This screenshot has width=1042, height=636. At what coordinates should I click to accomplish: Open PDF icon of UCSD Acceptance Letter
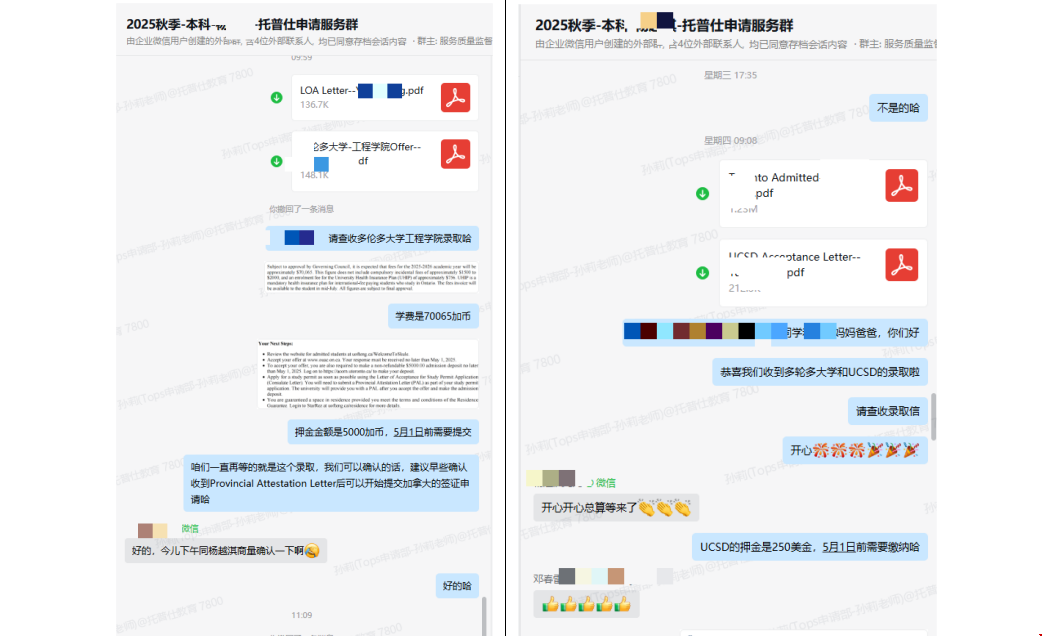[x=901, y=265]
